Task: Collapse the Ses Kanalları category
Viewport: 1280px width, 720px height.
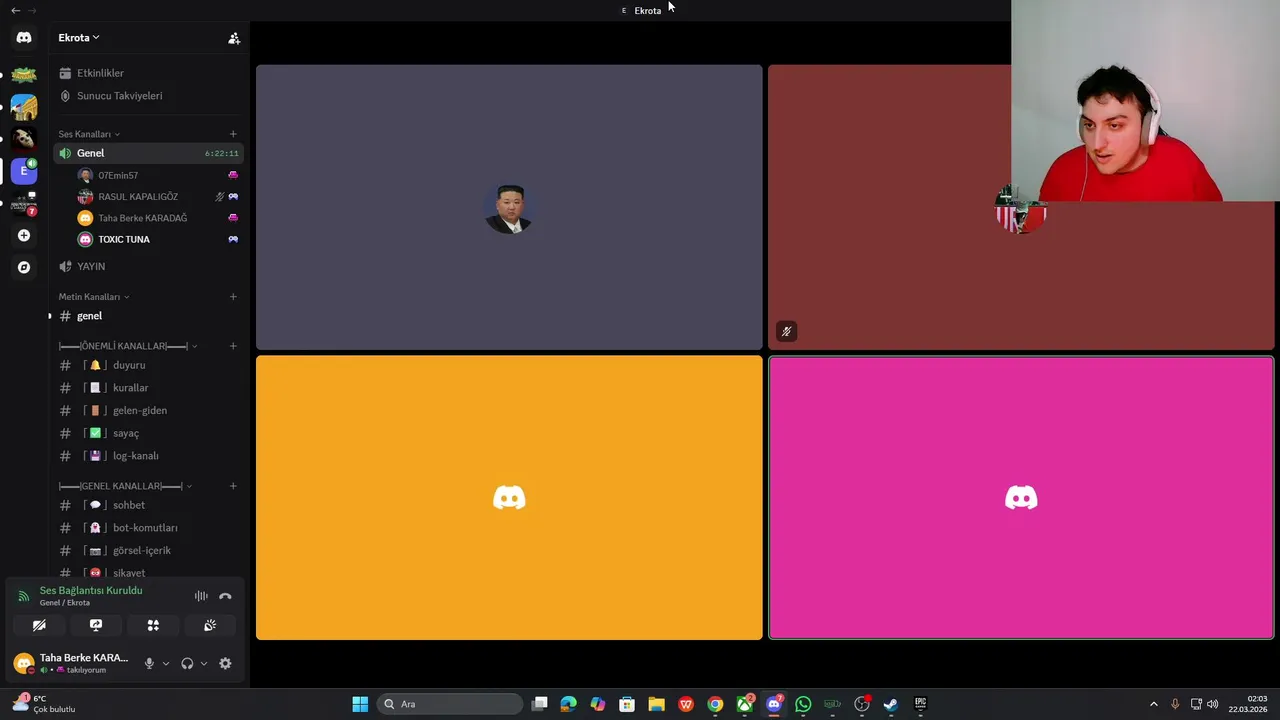Action: click(x=89, y=134)
